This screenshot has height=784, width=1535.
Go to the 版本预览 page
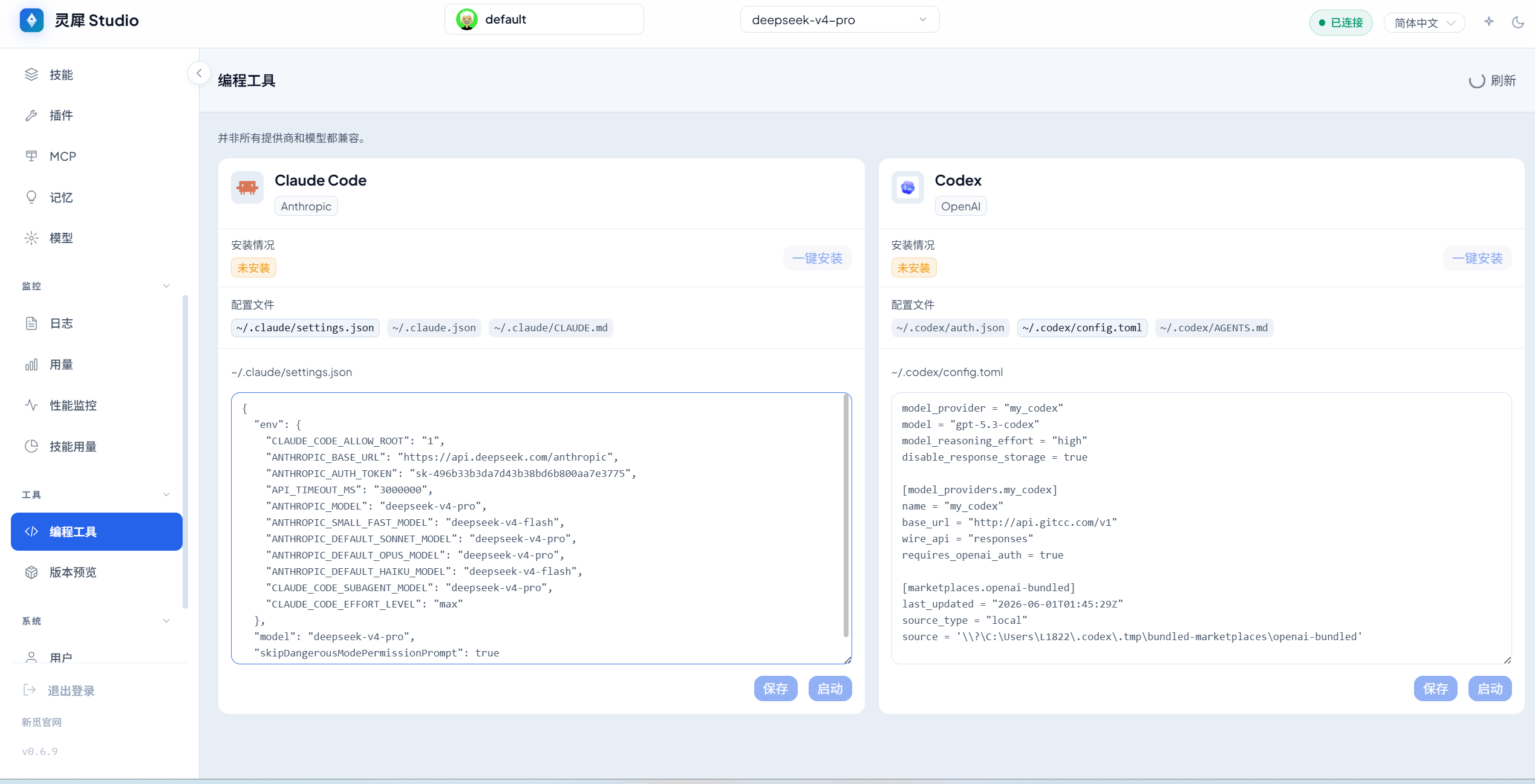tap(97, 572)
